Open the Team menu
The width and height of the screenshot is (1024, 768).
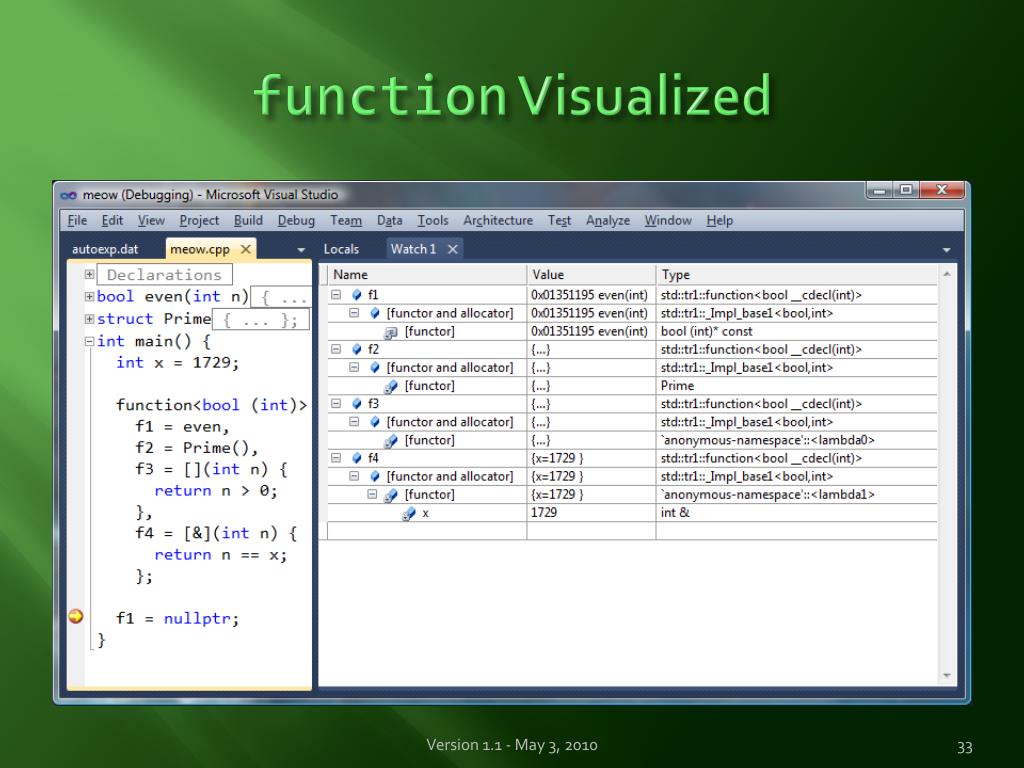(x=345, y=221)
